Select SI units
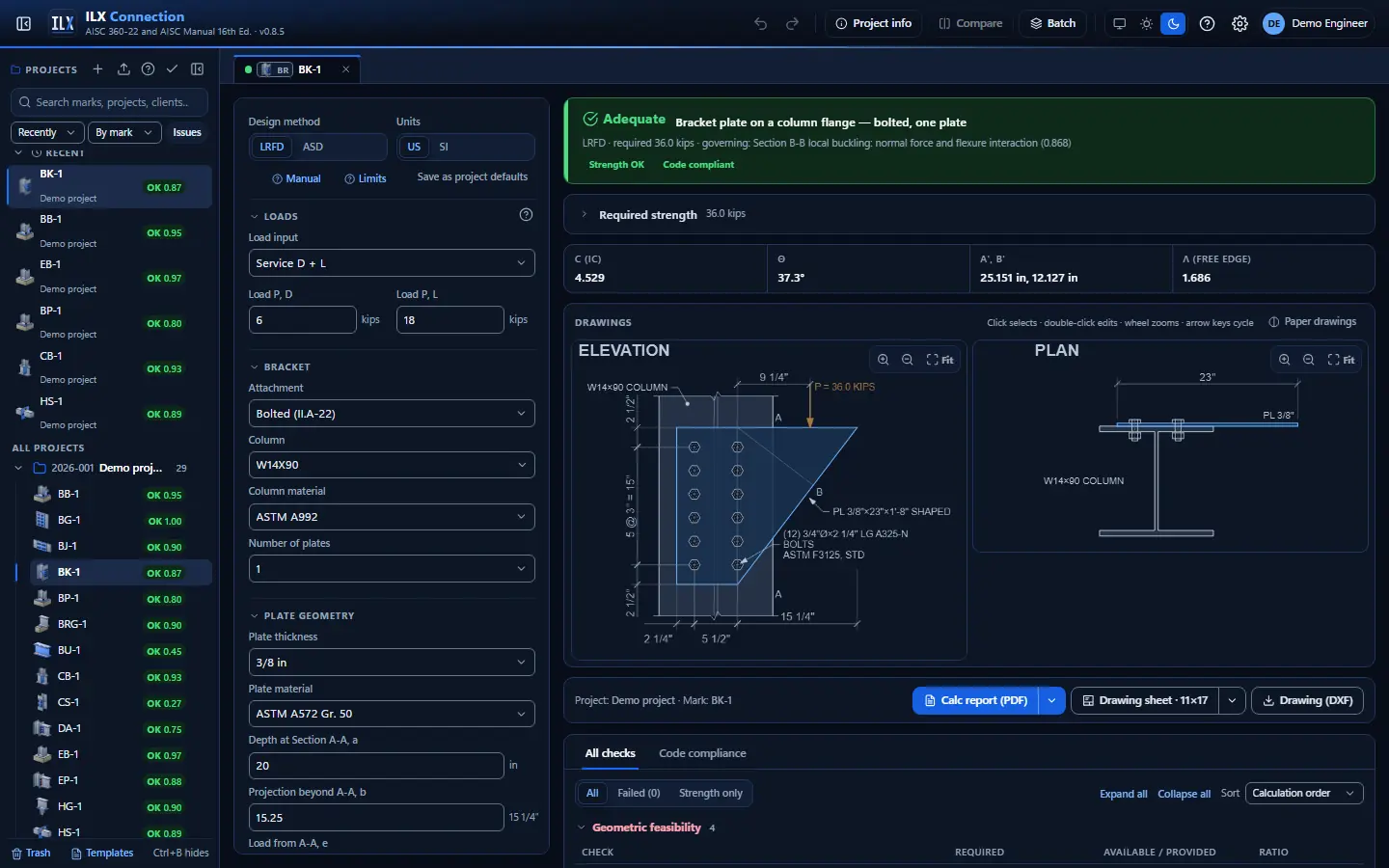 444,147
